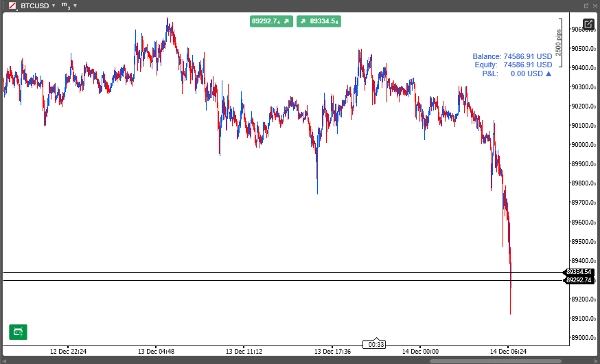Image resolution: width=600 pixels, height=364 pixels.
Task: Click the green 89334.5 buy price button
Action: coord(319,21)
